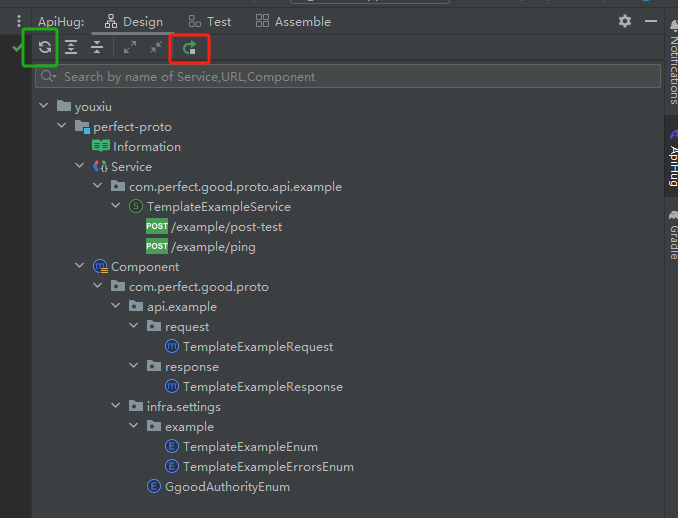This screenshot has width=678, height=518.
Task: Click the S icon of TemplateExampleService
Action: coord(136,206)
